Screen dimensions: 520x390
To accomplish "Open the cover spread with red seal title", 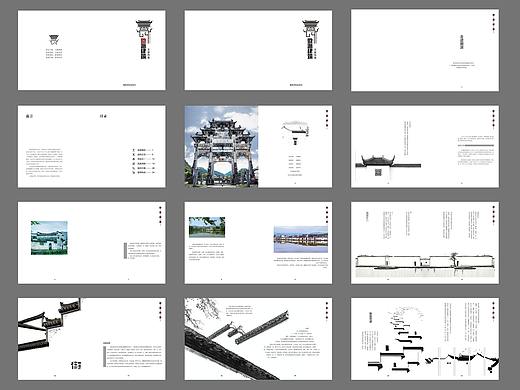I will [92, 50].
